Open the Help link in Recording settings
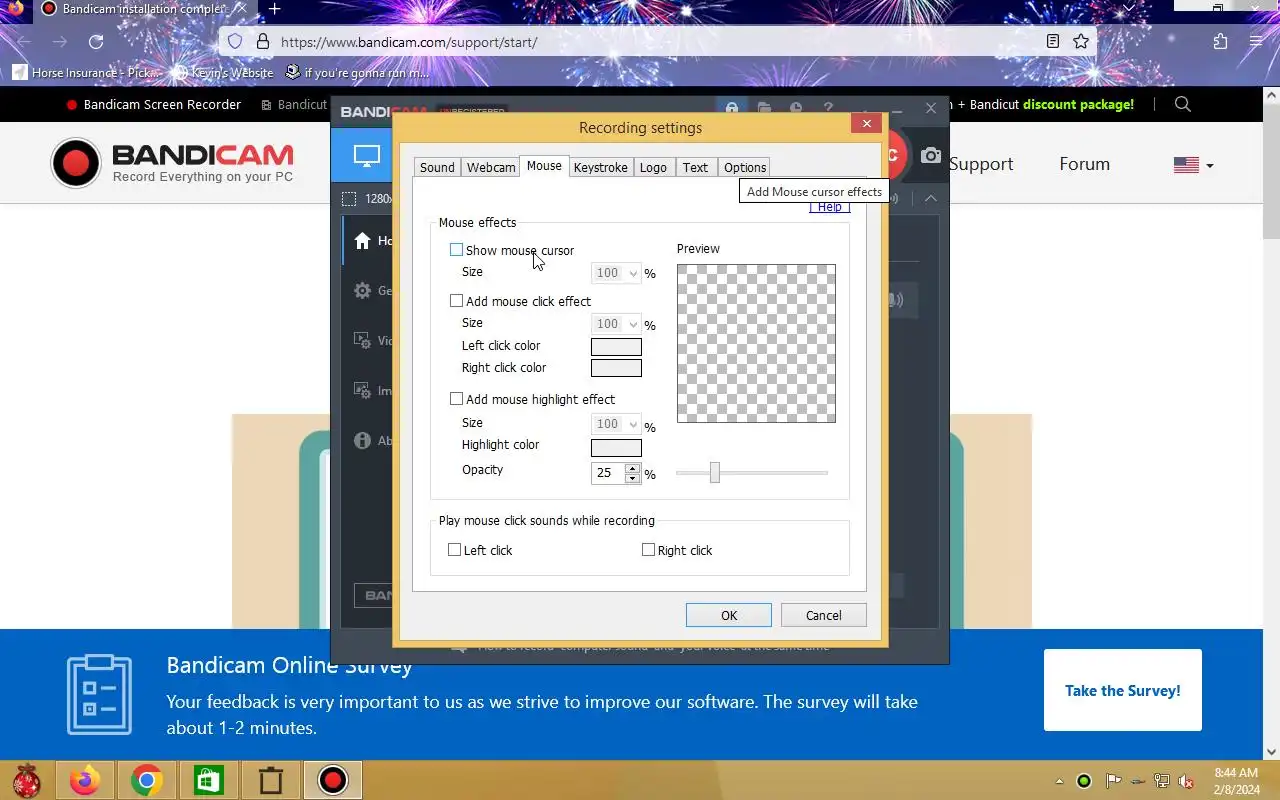 click(830, 206)
